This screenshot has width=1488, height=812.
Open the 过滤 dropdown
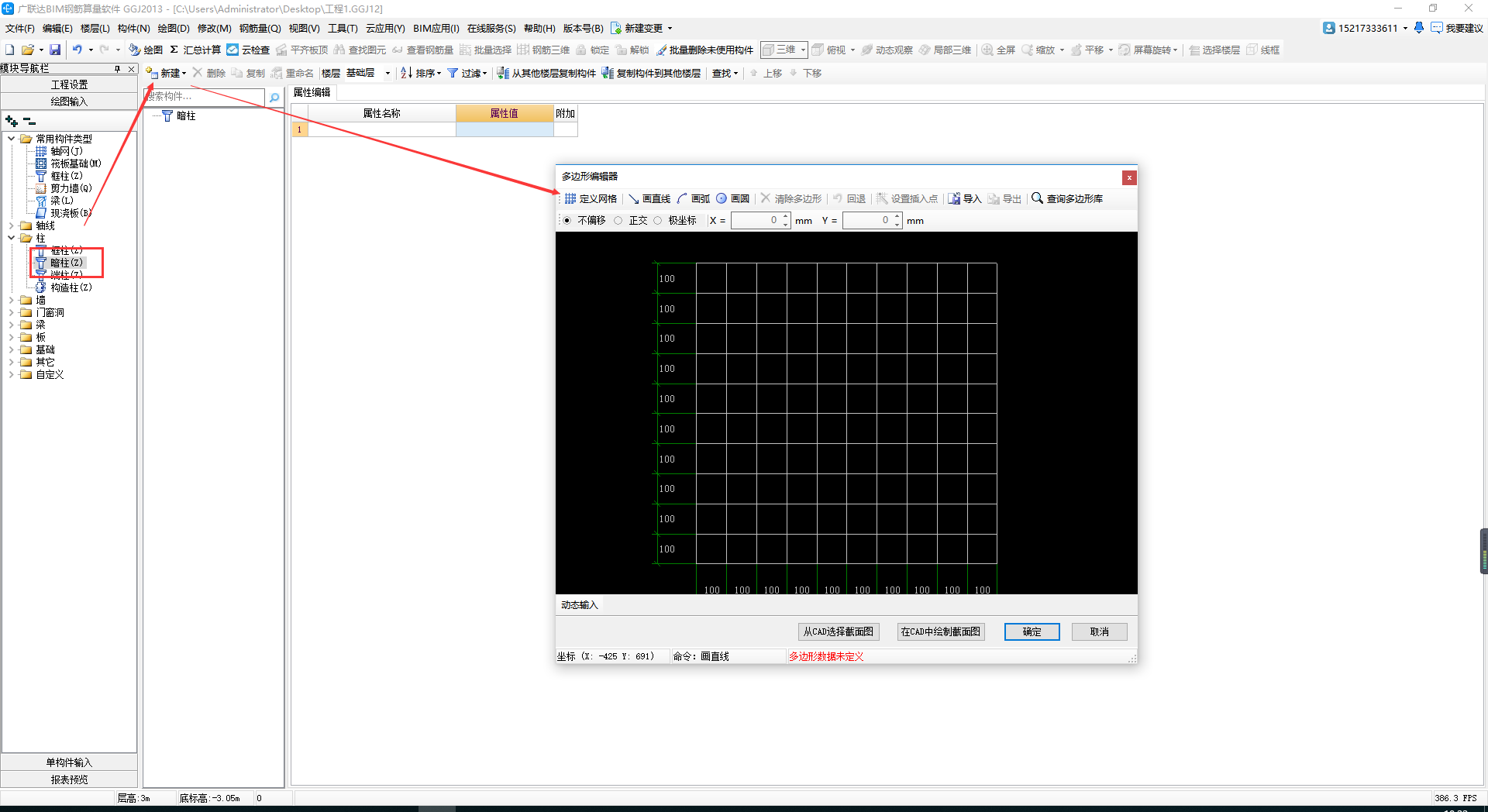(x=467, y=73)
